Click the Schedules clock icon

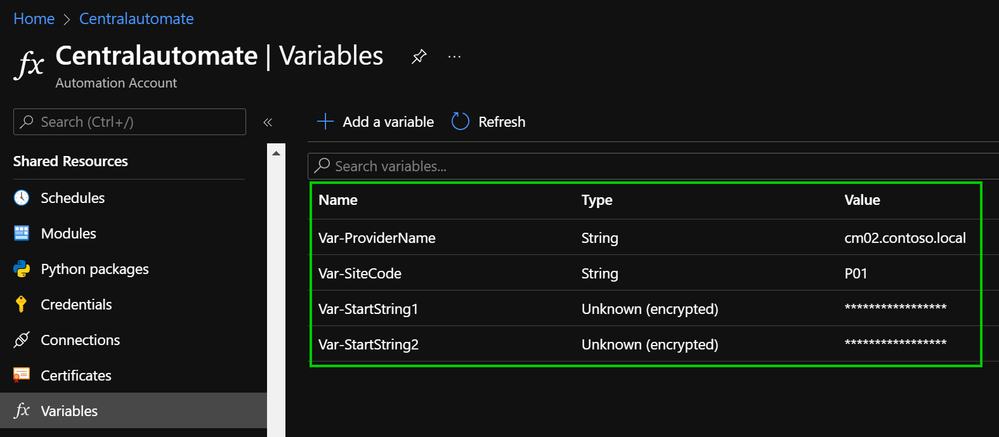[22, 198]
